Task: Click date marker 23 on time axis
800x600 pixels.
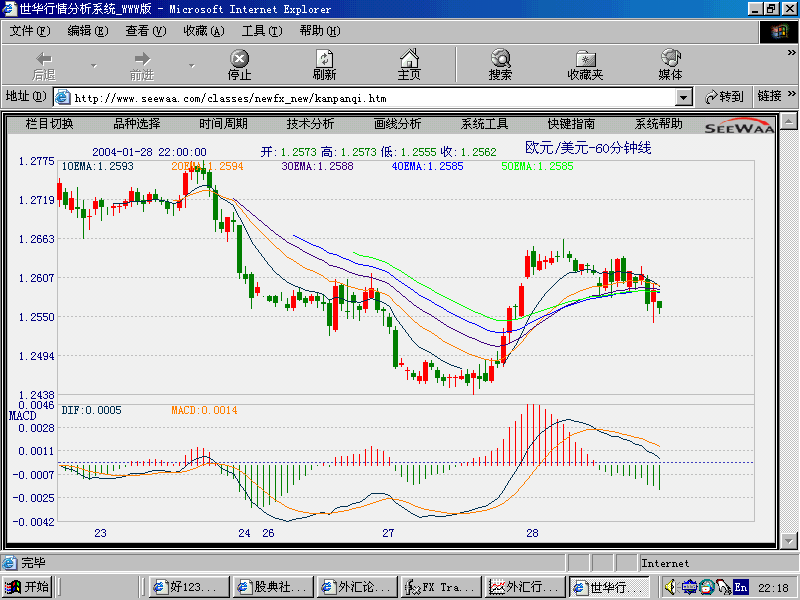Action: (x=101, y=533)
